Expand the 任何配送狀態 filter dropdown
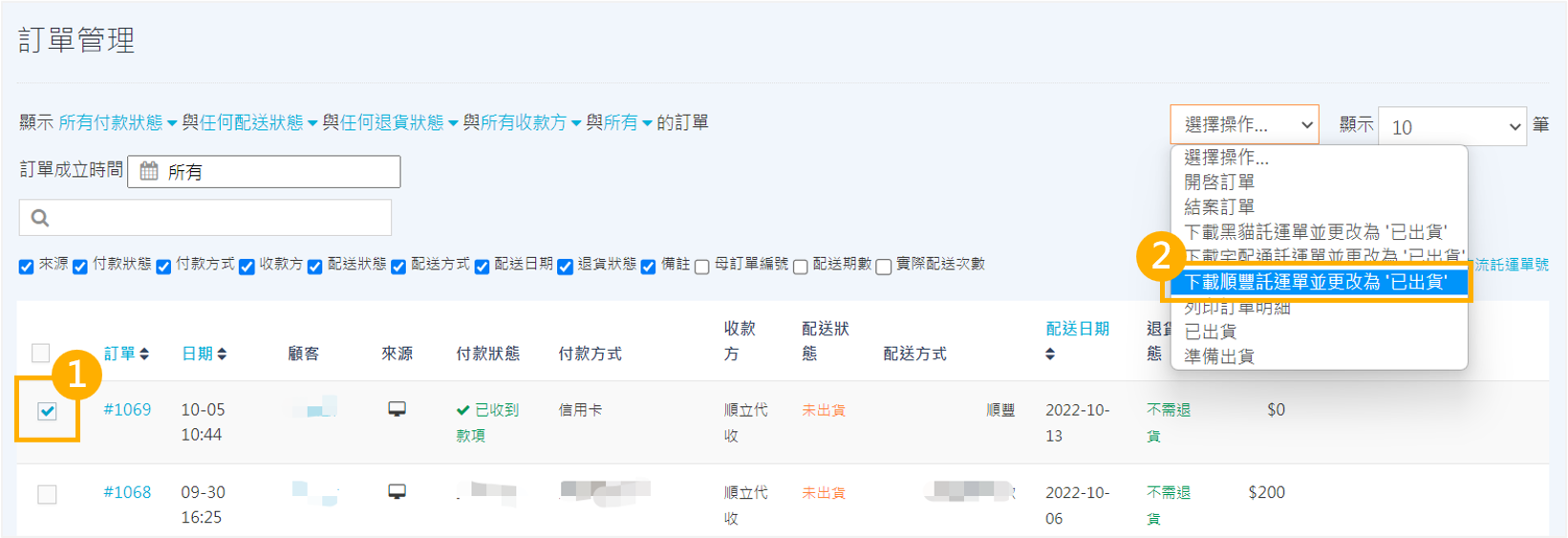Image resolution: width=1568 pixels, height=538 pixels. [258, 123]
